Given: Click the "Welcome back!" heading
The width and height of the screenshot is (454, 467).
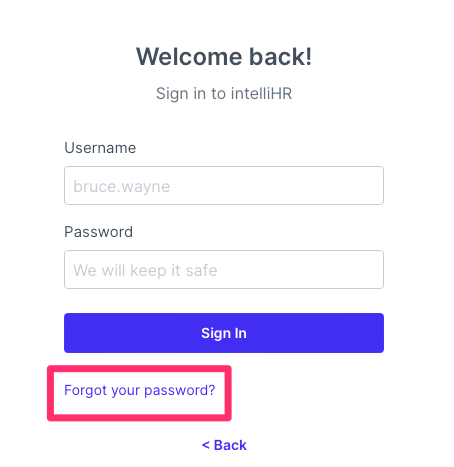Looking at the screenshot, I should (x=224, y=56).
